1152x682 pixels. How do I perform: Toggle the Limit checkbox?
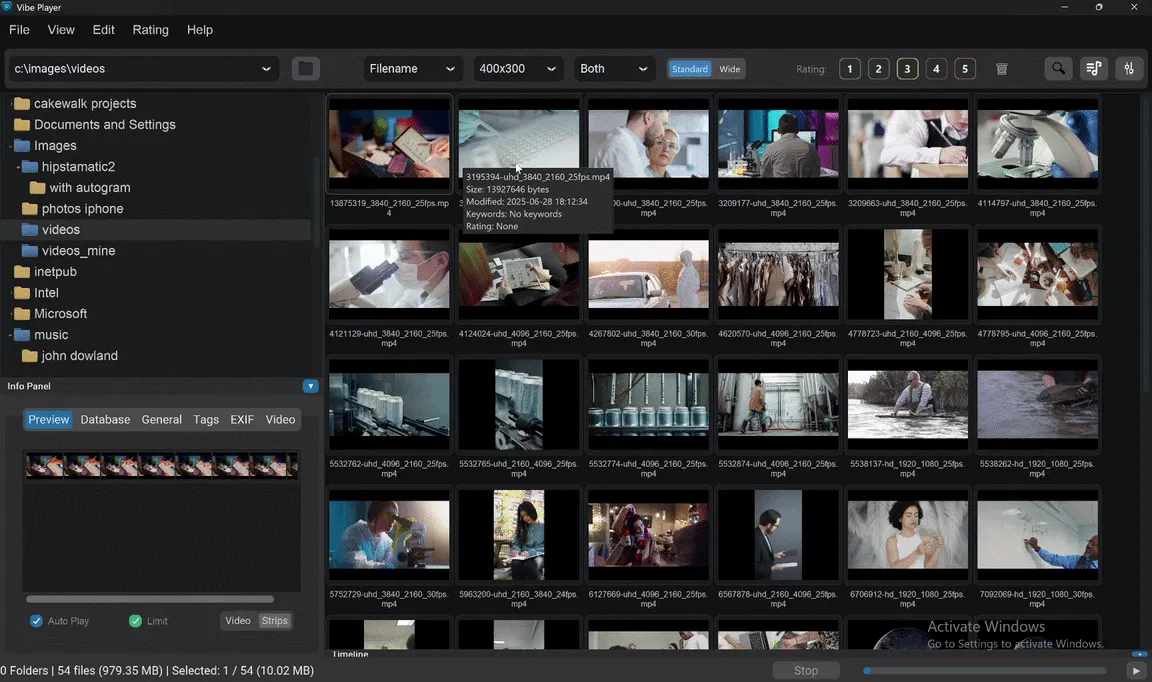(135, 621)
